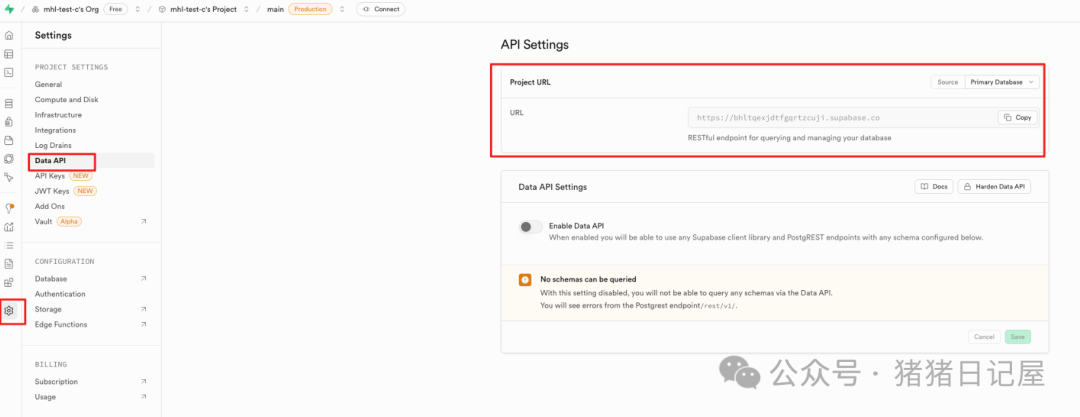Open the Logs list icon
This screenshot has height=417, width=1080.
click(x=9, y=245)
